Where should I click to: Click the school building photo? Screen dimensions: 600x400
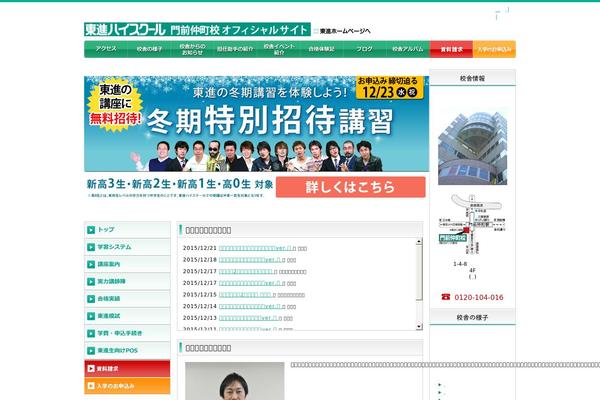point(473,148)
